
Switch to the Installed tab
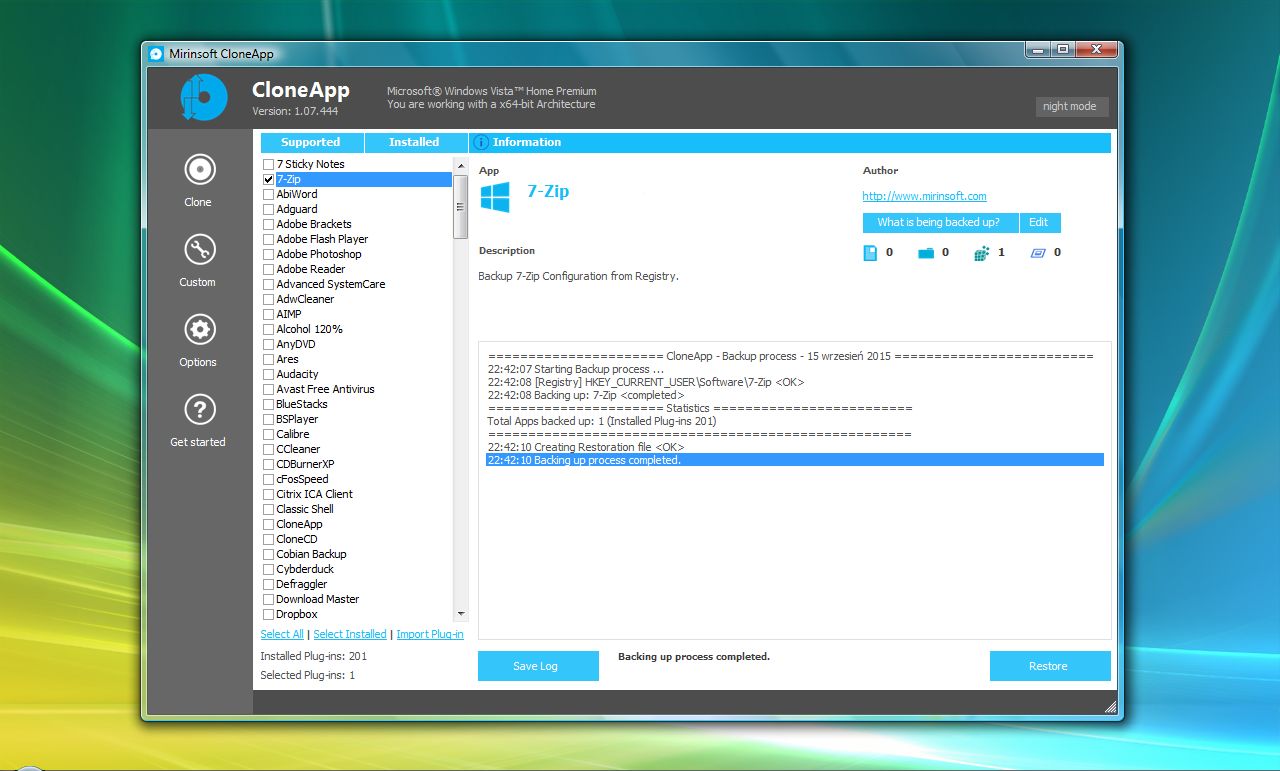[415, 143]
